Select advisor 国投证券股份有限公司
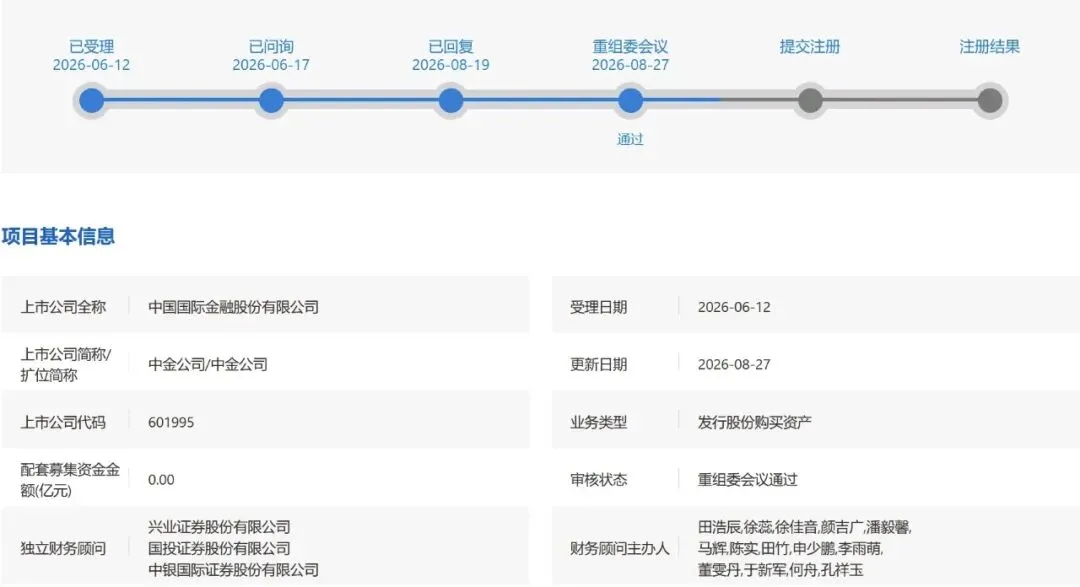1080x587 pixels. click(x=219, y=548)
